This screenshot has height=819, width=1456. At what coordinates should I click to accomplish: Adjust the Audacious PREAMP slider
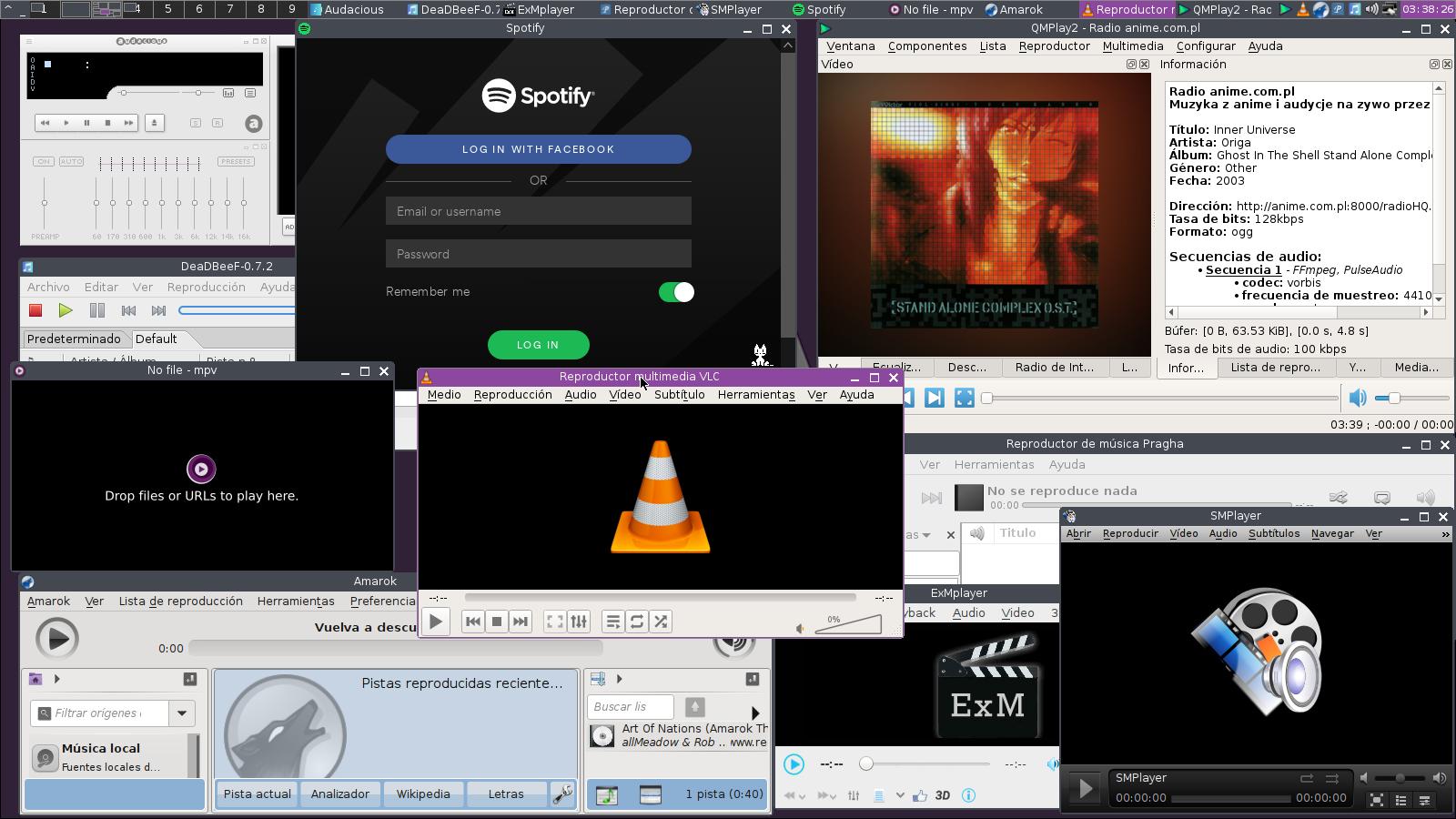45,203
